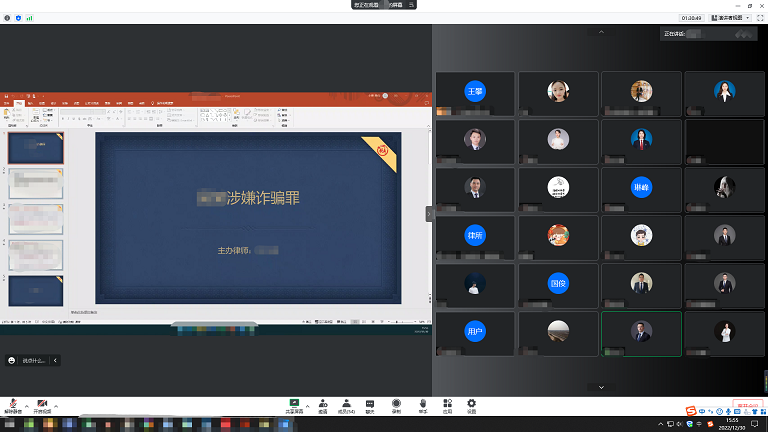Turn on the camera with 开启视频
Image resolution: width=768 pixels, height=432 pixels.
42,403
